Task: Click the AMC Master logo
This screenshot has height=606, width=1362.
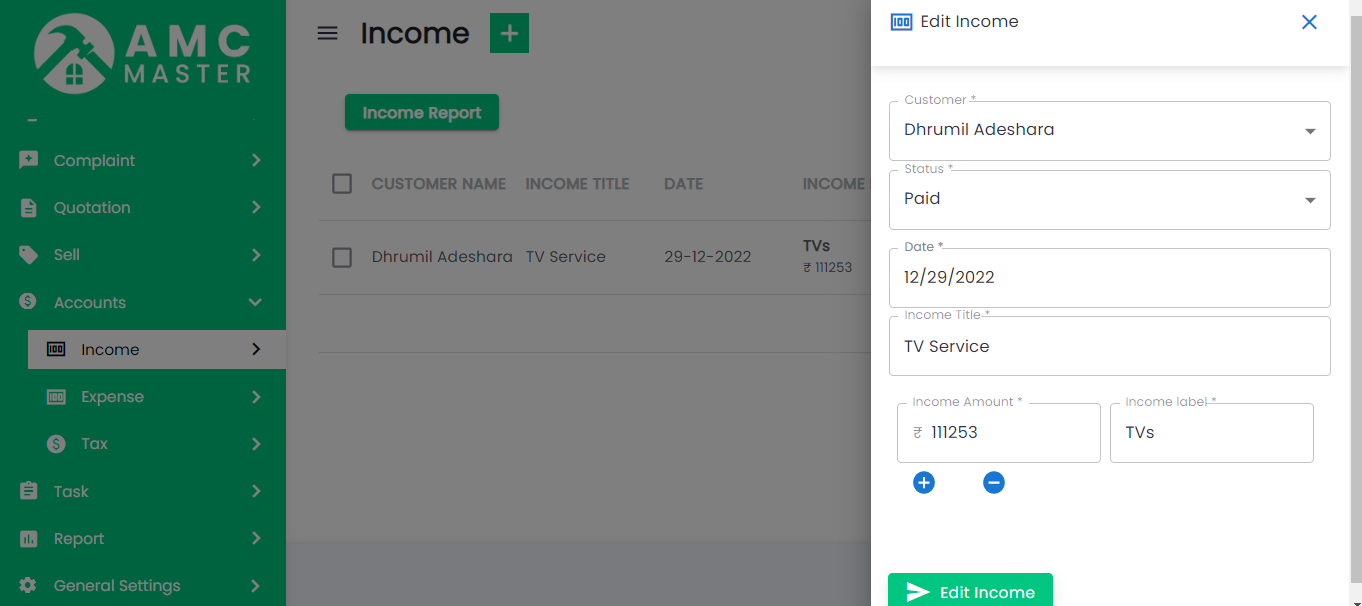Action: tap(143, 53)
